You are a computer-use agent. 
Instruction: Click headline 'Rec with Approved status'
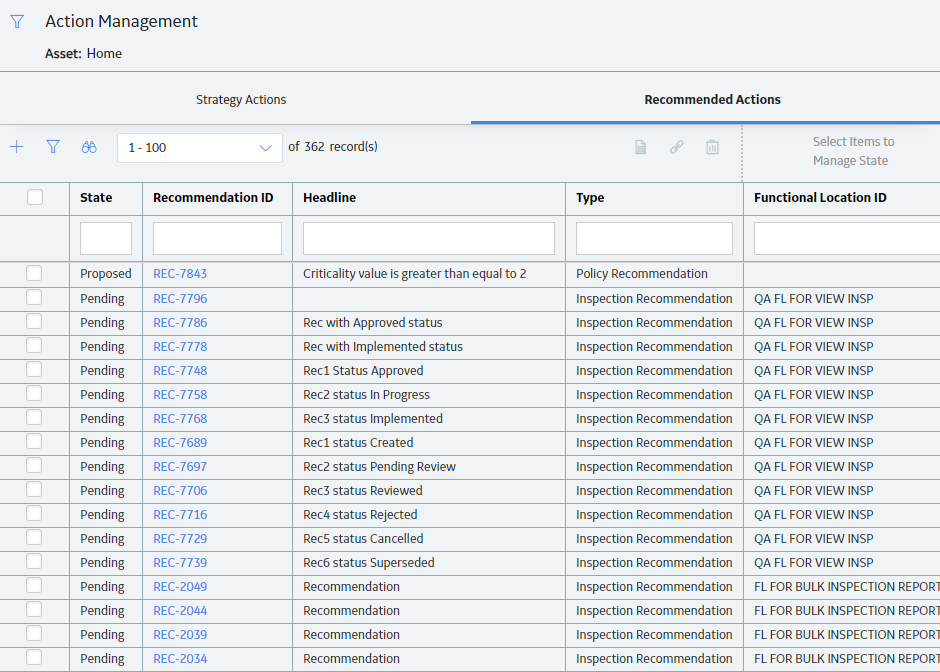point(372,323)
